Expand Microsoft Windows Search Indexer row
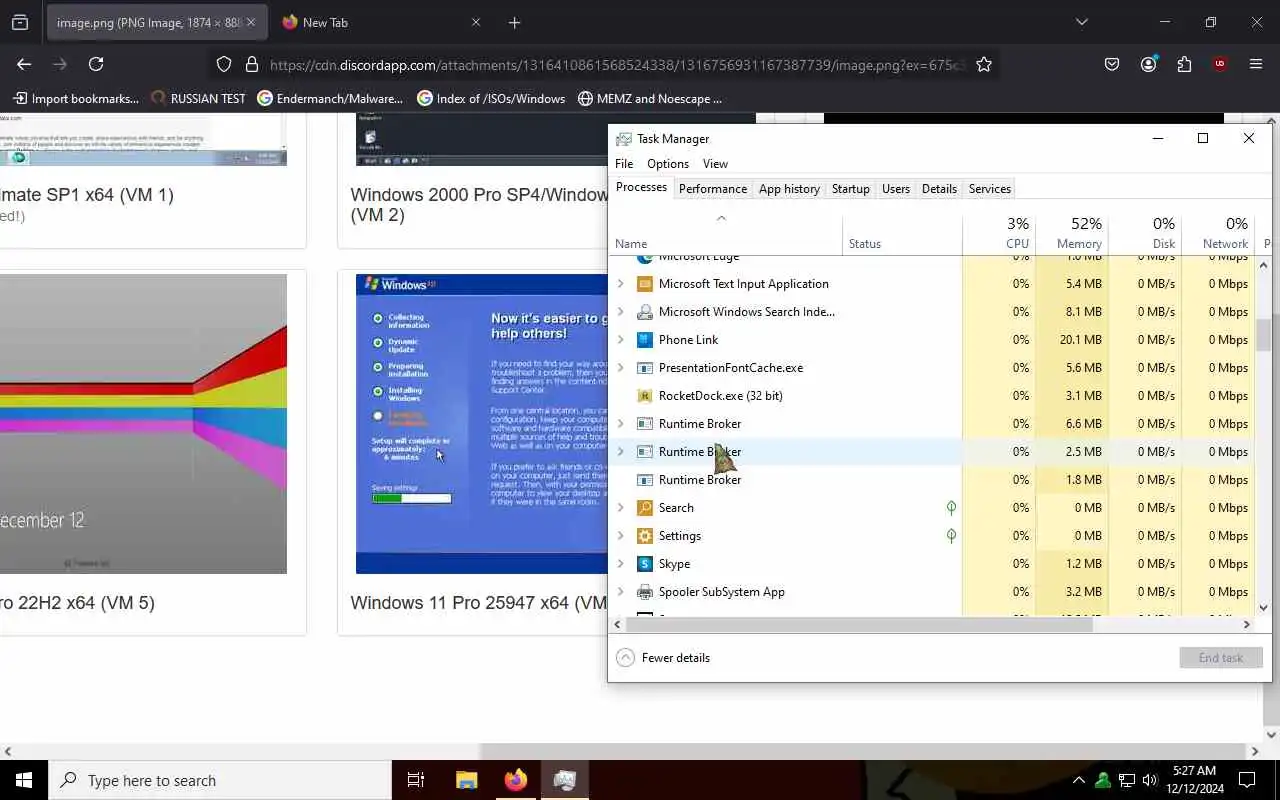The width and height of the screenshot is (1280, 800). click(x=620, y=312)
